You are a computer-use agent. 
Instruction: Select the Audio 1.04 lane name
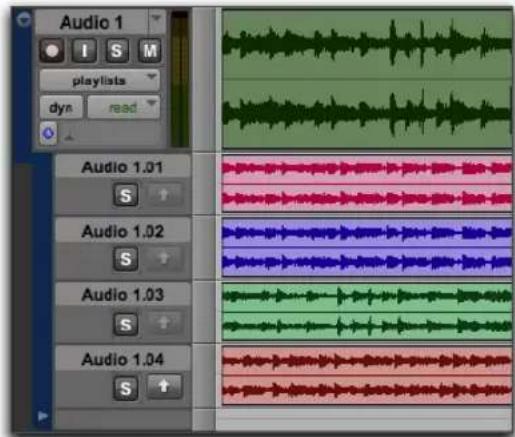[123, 359]
